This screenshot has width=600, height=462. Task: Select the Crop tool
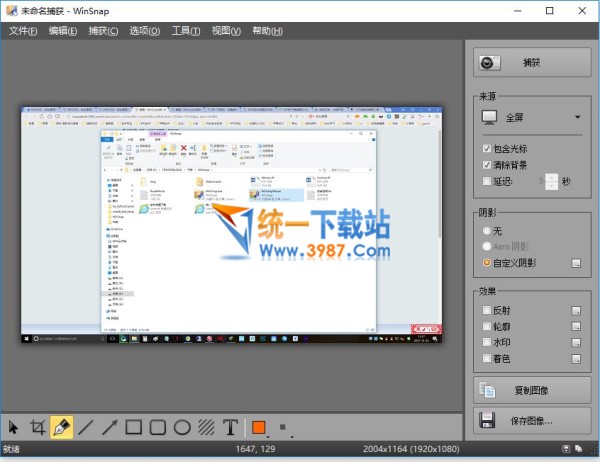tap(38, 427)
